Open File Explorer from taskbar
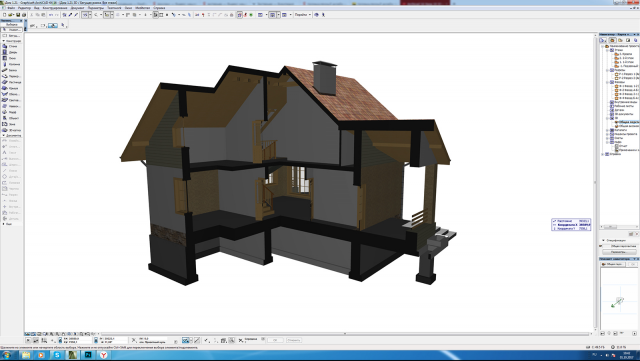Screen dimensions: 640x361 [25, 355]
